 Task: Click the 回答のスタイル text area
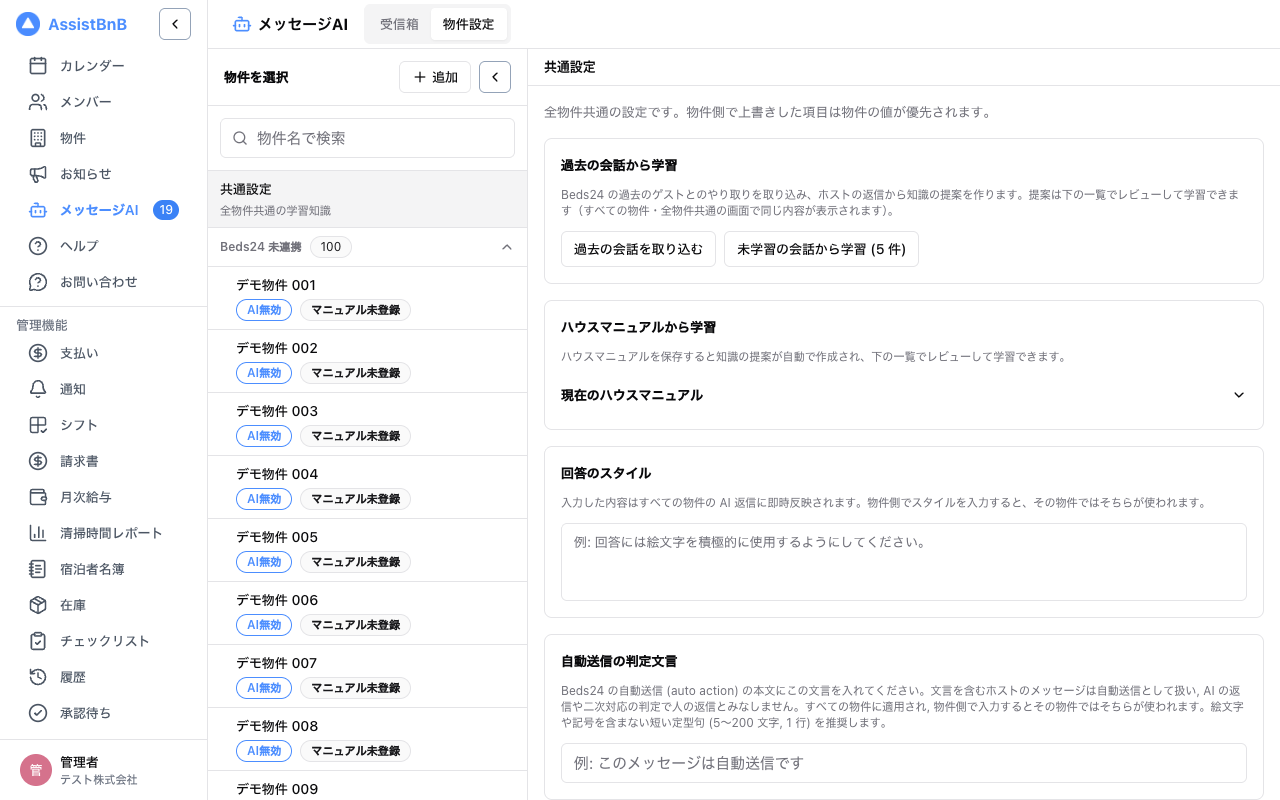click(904, 562)
